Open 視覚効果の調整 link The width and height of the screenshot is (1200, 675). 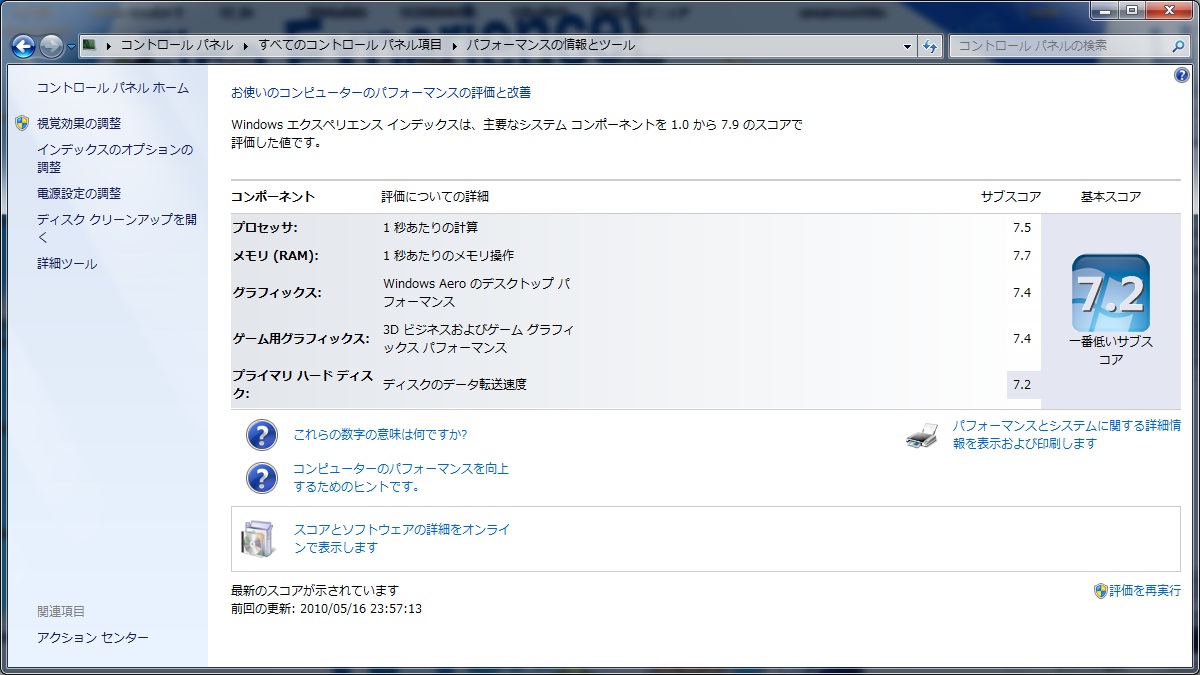point(79,123)
